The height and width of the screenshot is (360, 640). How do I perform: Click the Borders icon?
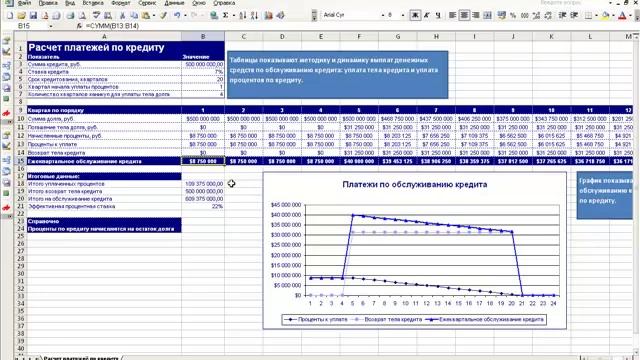pyautogui.click(x=588, y=16)
